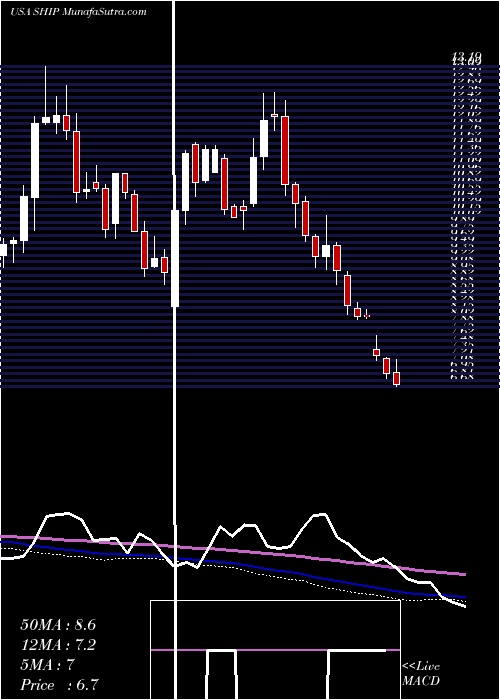Click the "USA SHIP MunafaSutra.com" title text
The image size is (500, 700).
tap(78, 12)
